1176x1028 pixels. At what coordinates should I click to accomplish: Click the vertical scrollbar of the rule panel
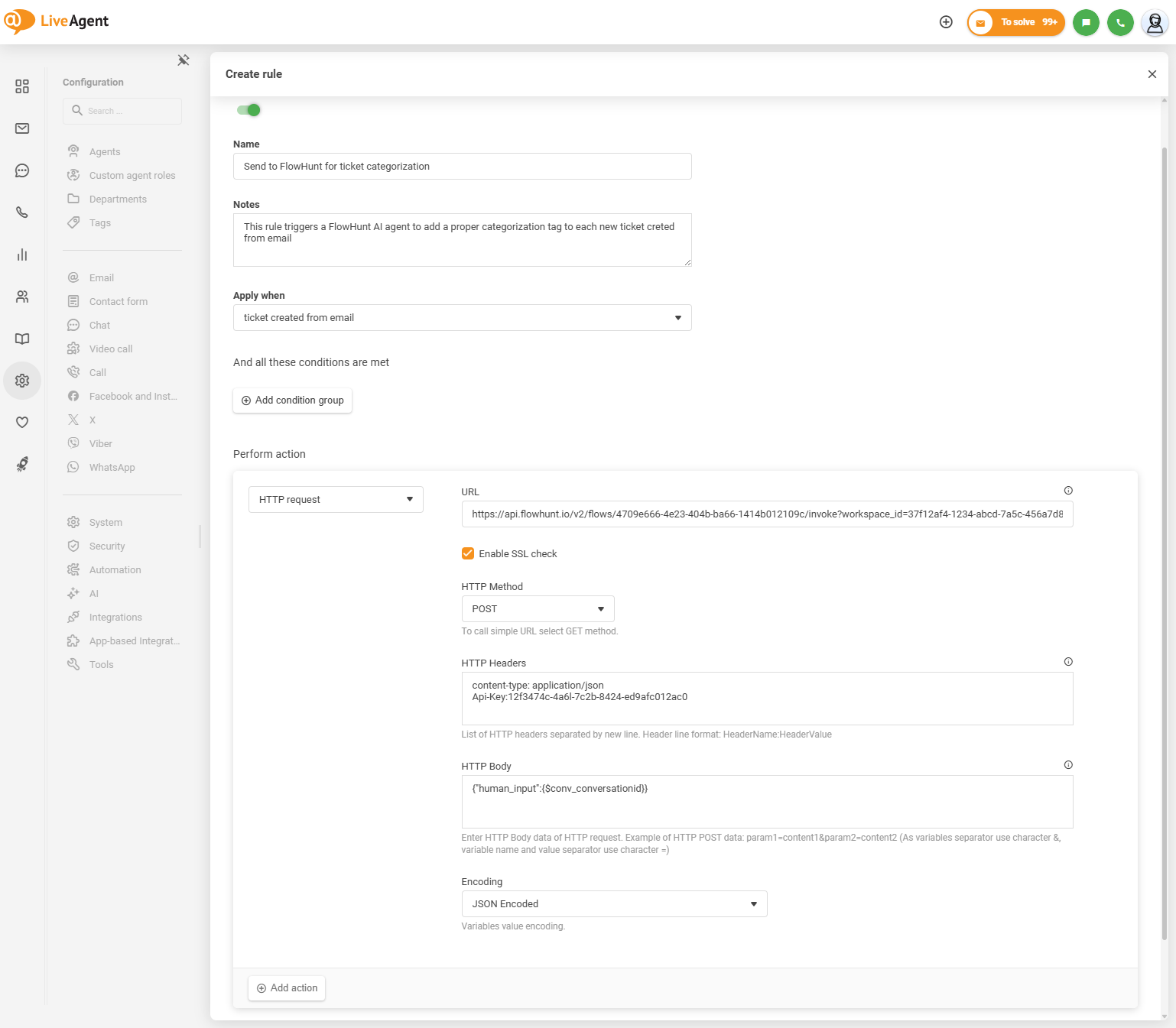[x=1164, y=535]
